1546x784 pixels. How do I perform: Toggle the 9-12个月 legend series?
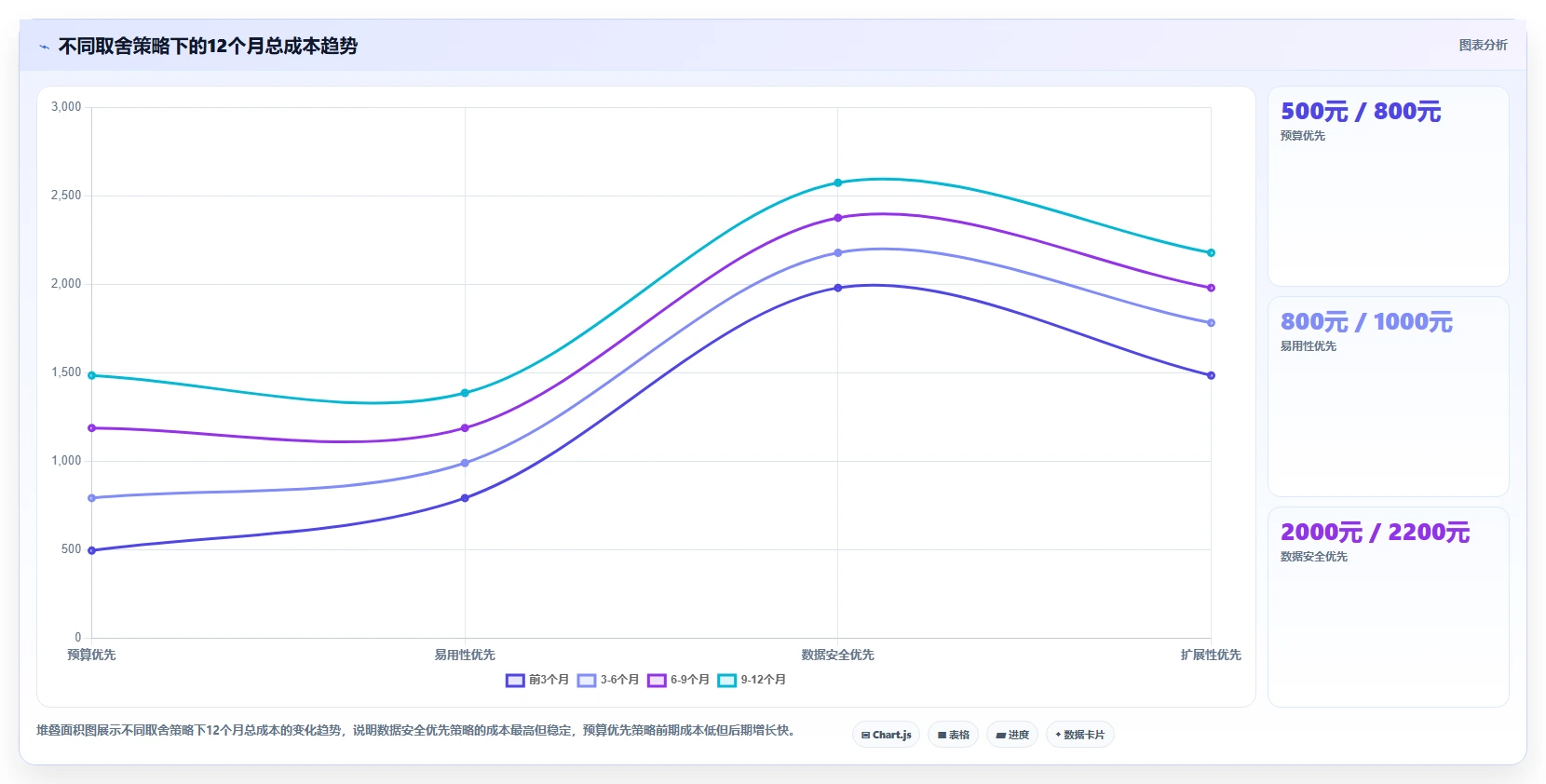tap(752, 680)
